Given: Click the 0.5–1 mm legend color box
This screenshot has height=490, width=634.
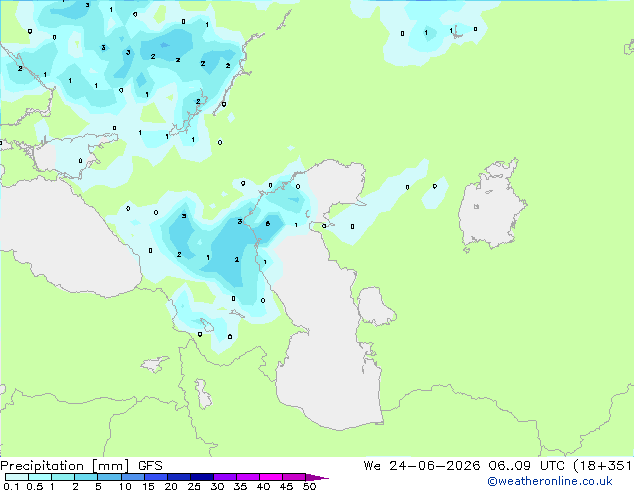Looking at the screenshot, I should click(x=40, y=477).
